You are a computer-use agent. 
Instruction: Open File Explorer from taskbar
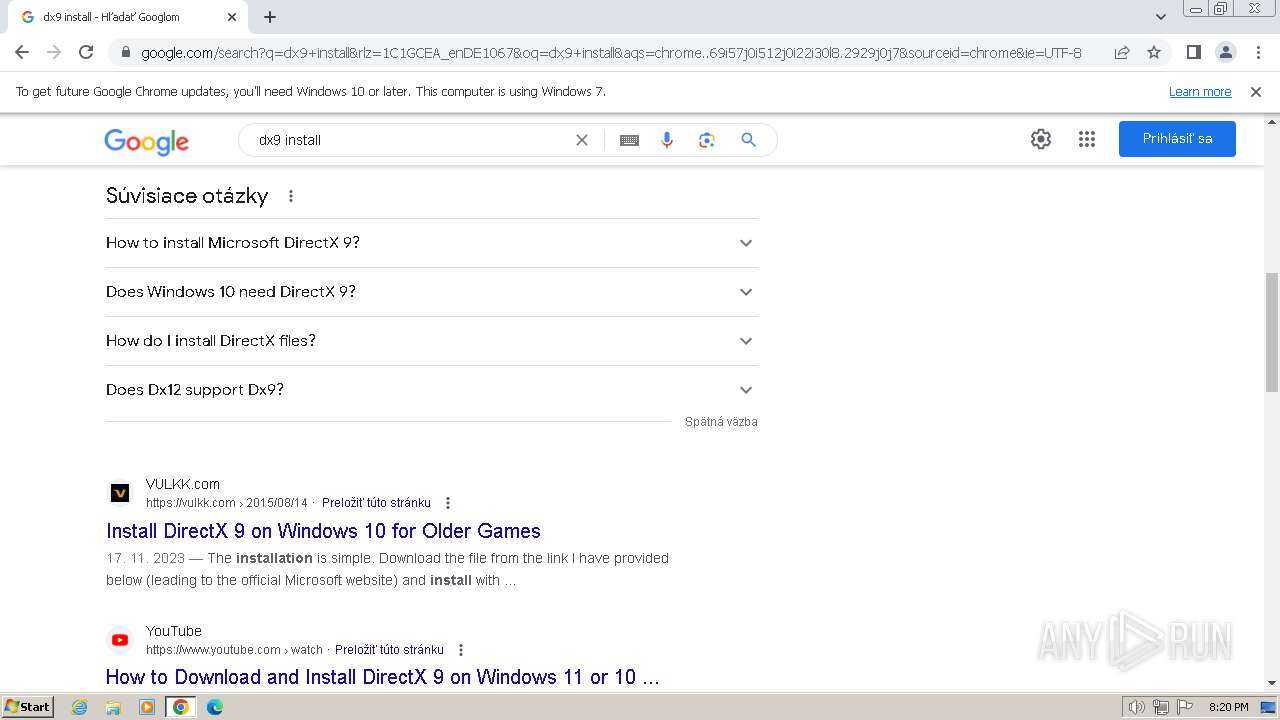coord(113,707)
